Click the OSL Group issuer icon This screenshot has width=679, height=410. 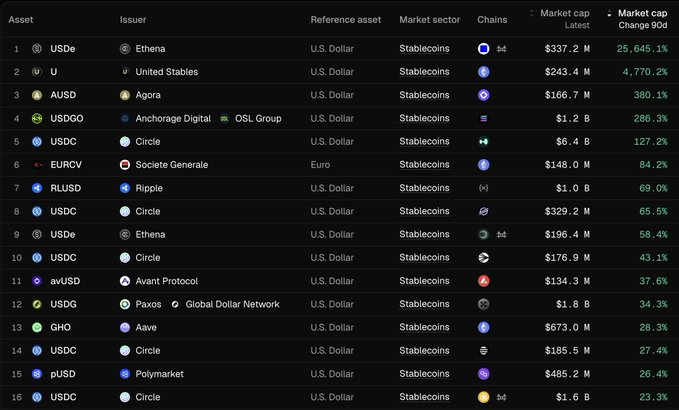tap(224, 118)
